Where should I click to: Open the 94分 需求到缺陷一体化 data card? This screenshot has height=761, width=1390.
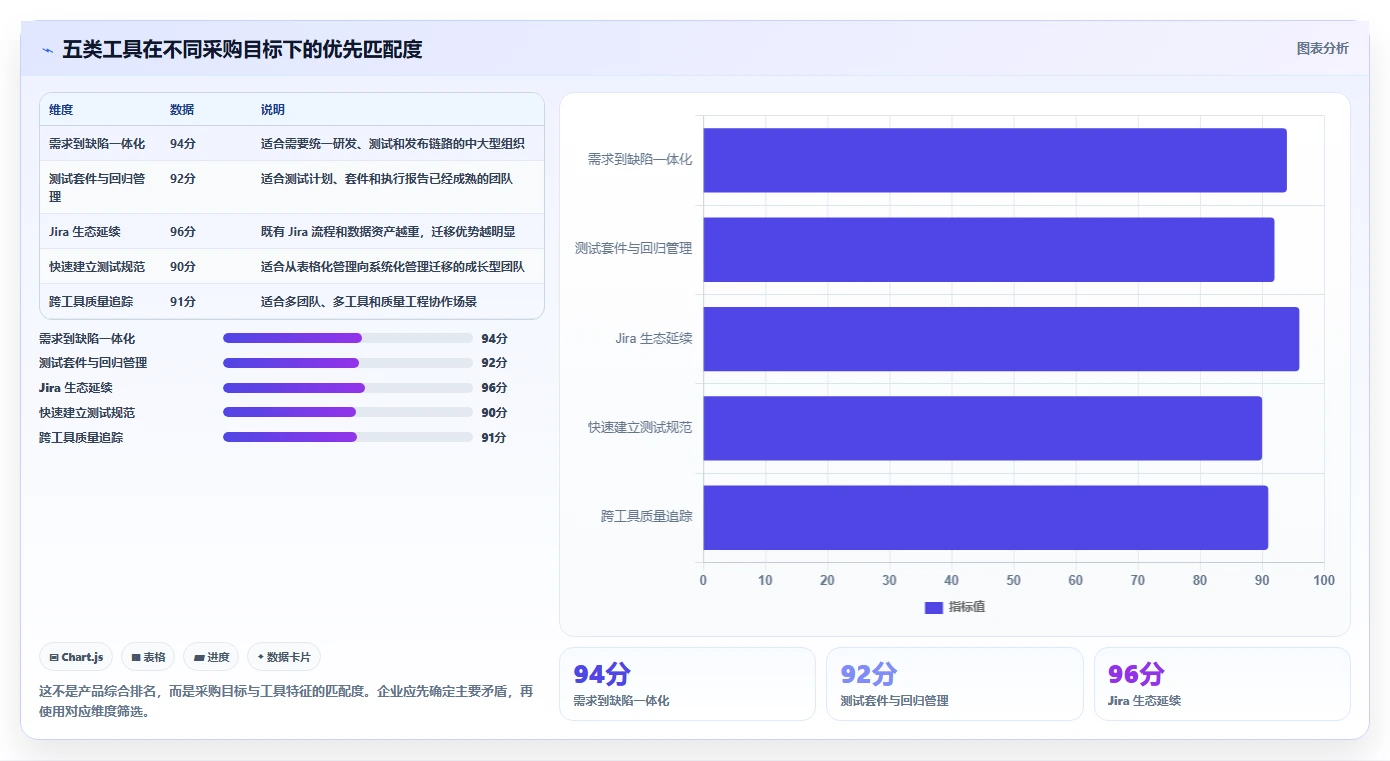[x=687, y=684]
